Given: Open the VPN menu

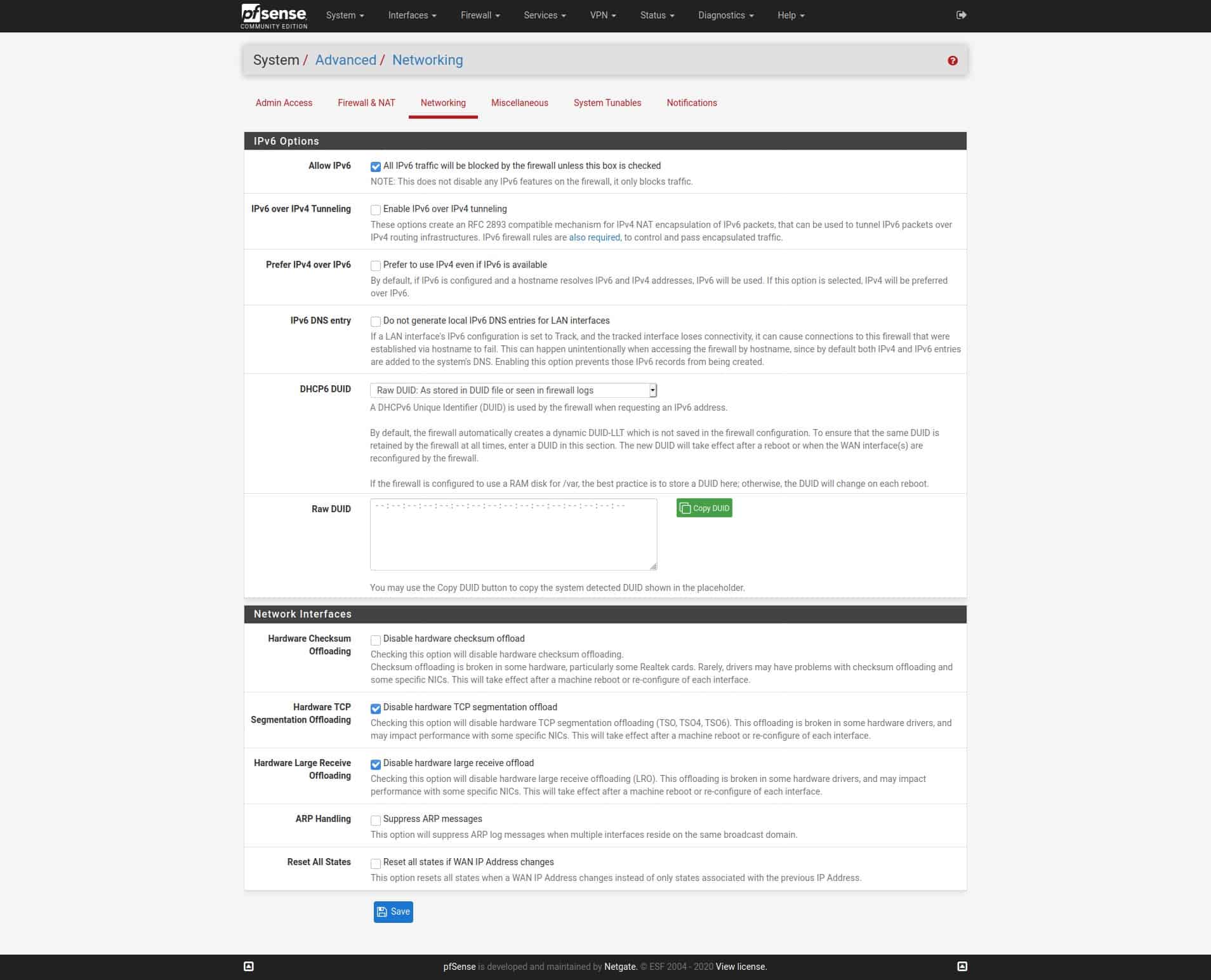Looking at the screenshot, I should tap(603, 15).
